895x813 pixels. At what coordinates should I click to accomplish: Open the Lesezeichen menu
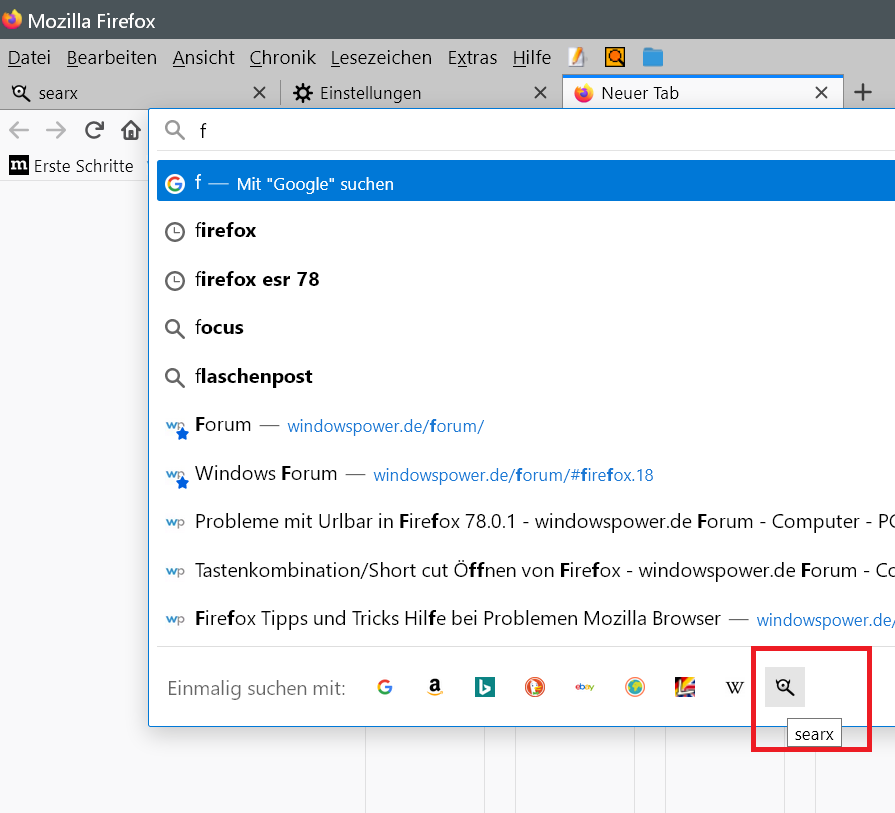(x=381, y=58)
